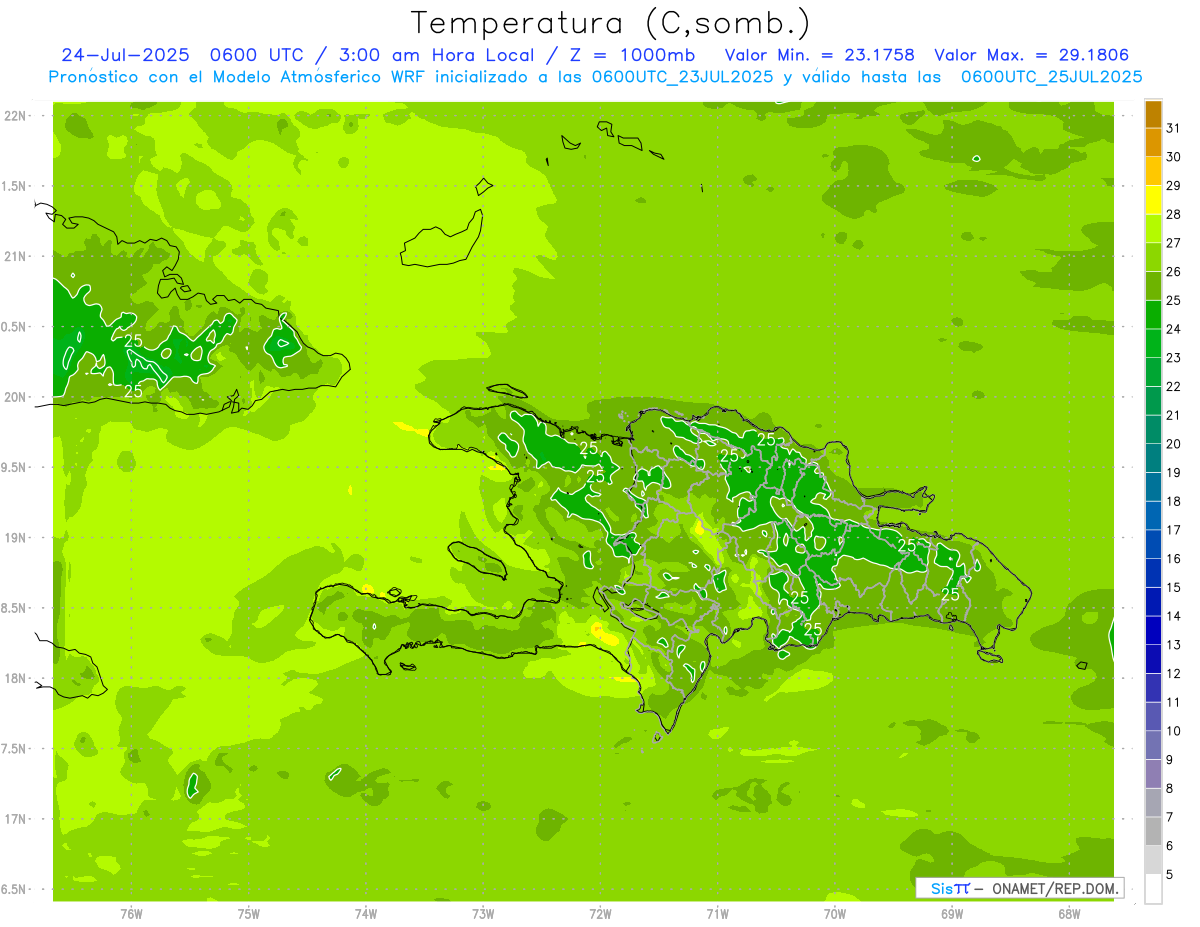The image size is (1200, 927).
Task: Click the '19N' latitude axis label
Action: pos(14,538)
